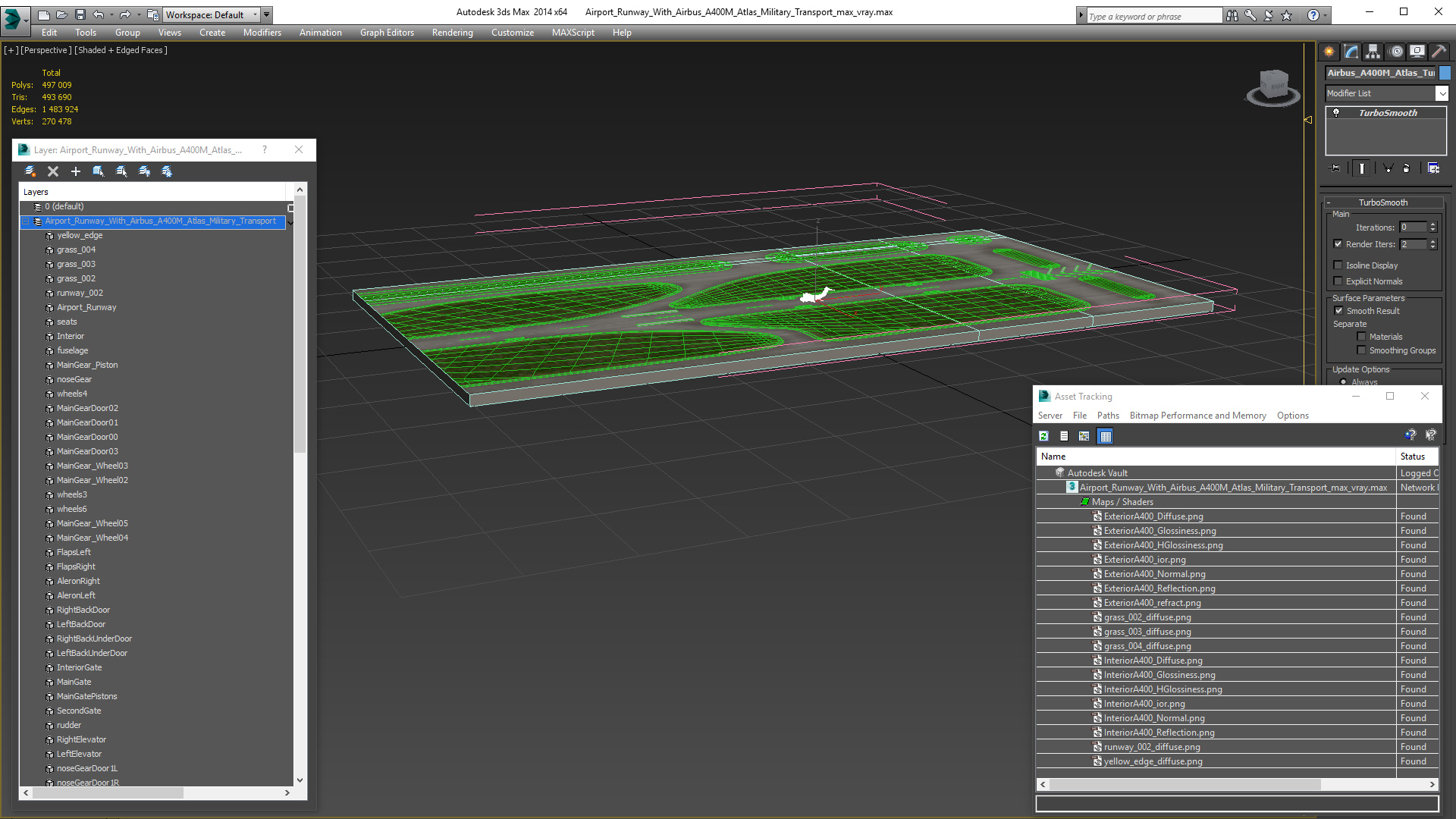Collapse Airport_Runway layer in layer list
Image resolution: width=1456 pixels, height=819 pixels.
pyautogui.click(x=26, y=221)
